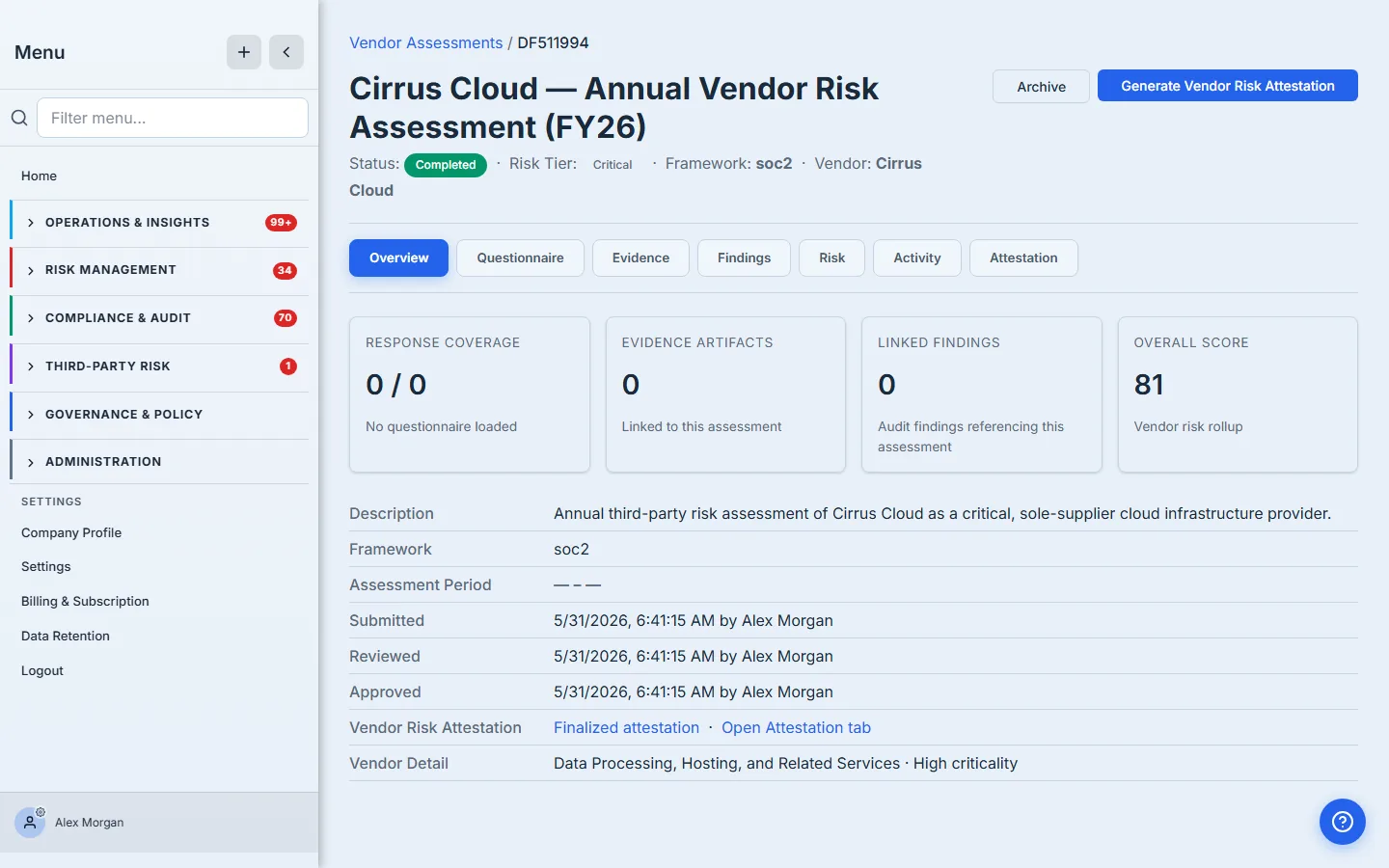Viewport: 1389px width, 868px height.
Task: Open Company Profile settings
Action: pos(71,532)
